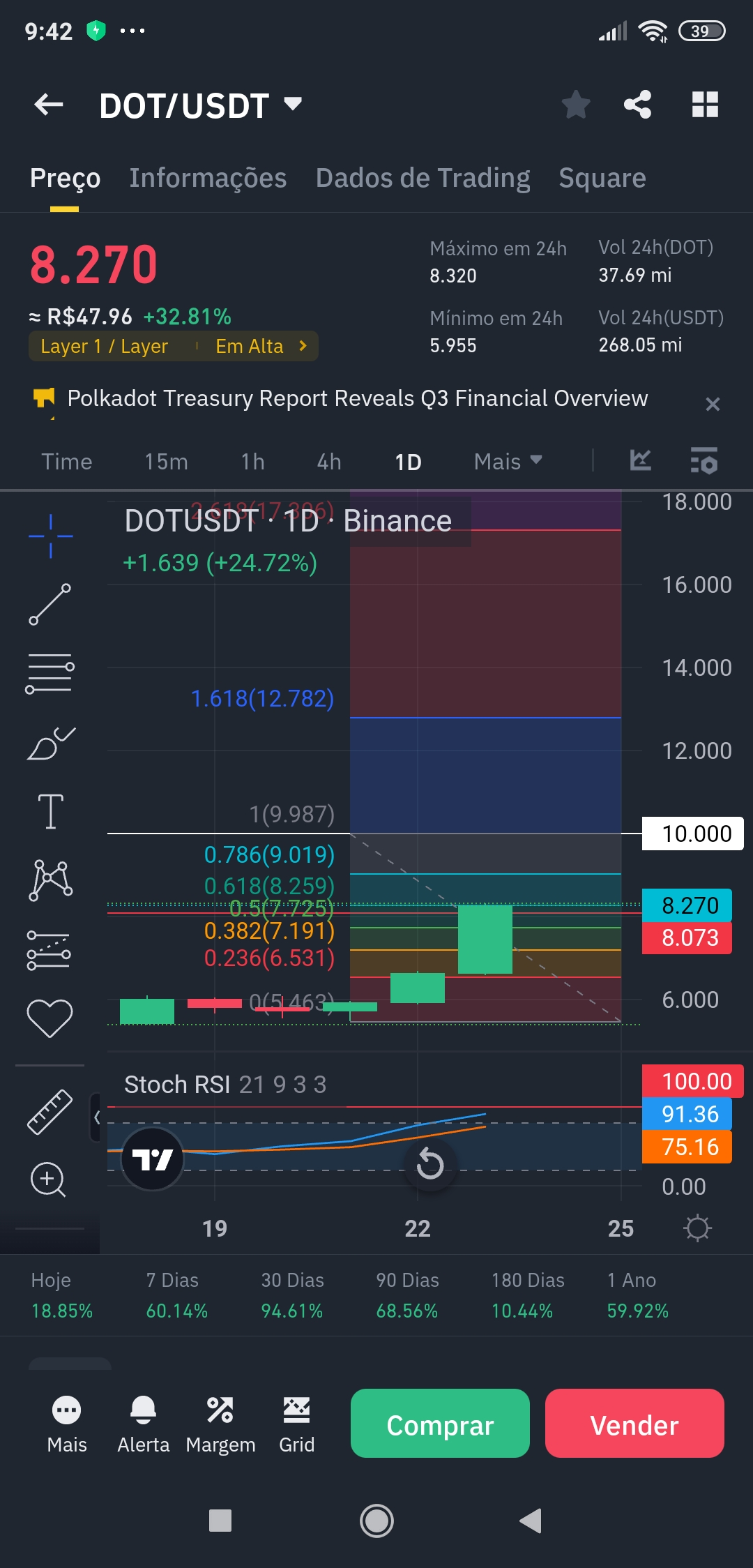This screenshot has width=753, height=1568.
Task: Dismiss the Polkadot news banner
Action: [x=712, y=405]
